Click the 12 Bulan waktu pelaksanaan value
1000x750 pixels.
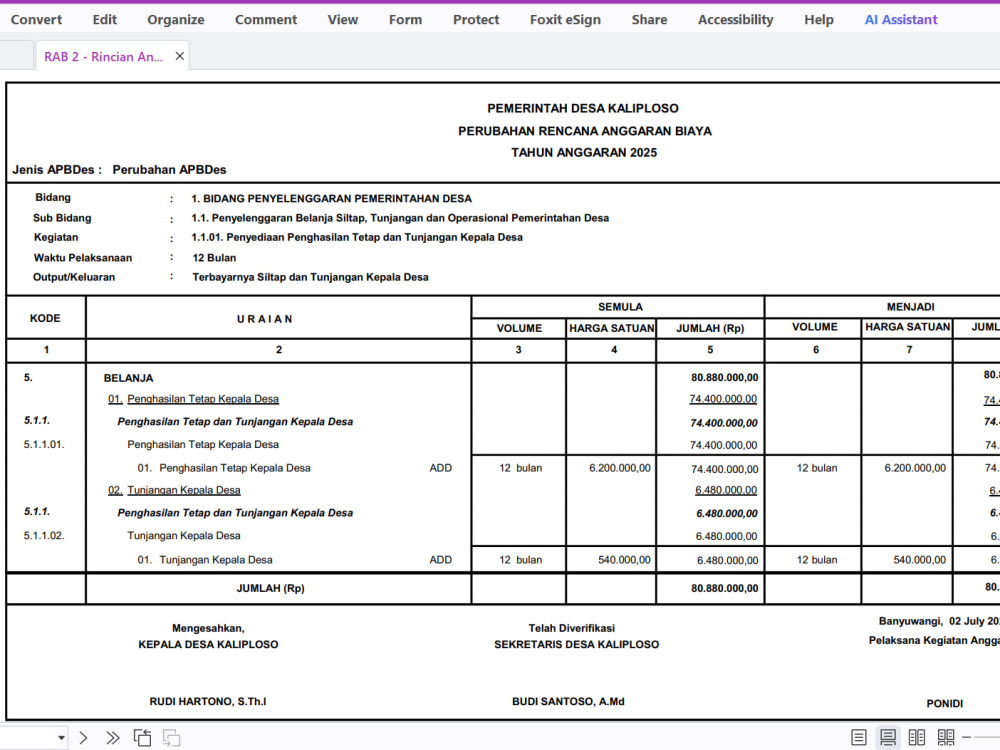214,258
